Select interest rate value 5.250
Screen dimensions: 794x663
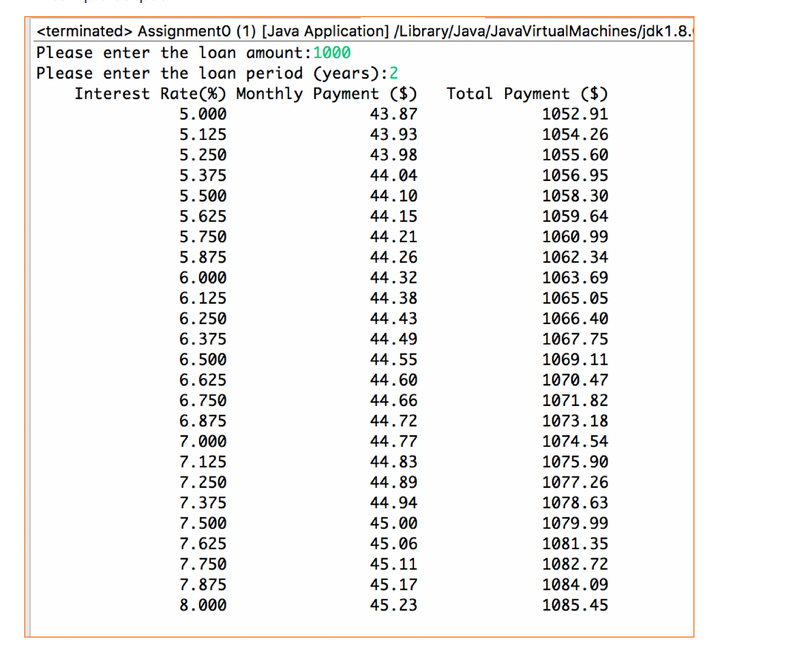point(203,155)
